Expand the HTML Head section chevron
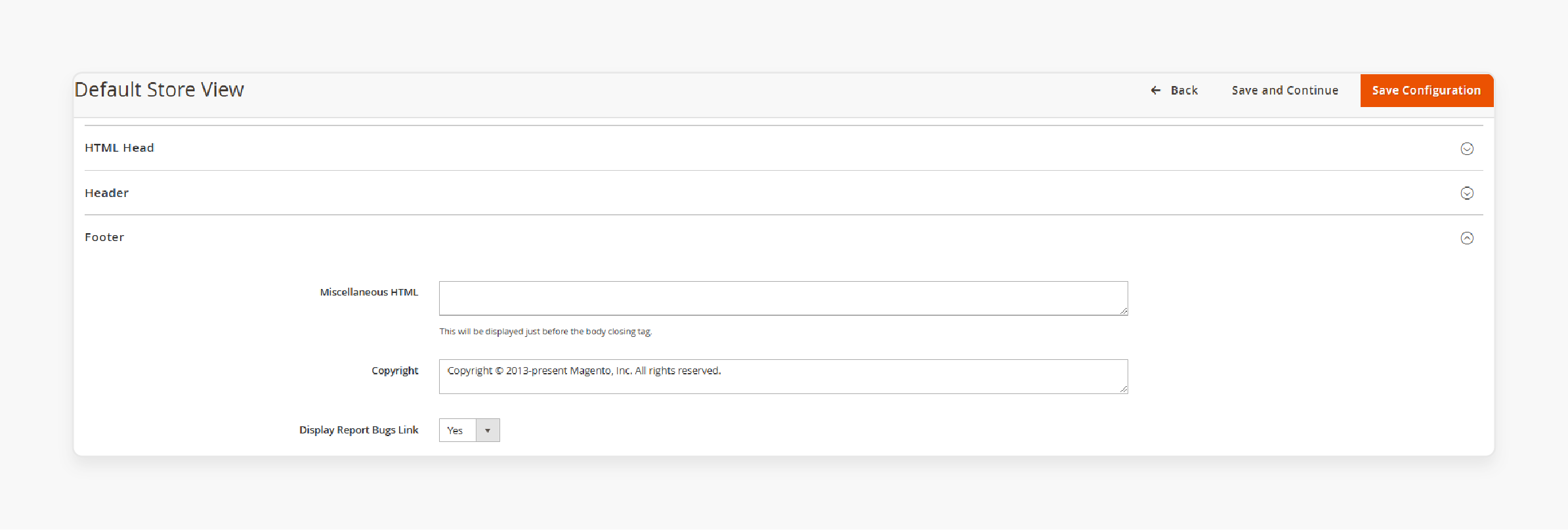 [x=1467, y=148]
